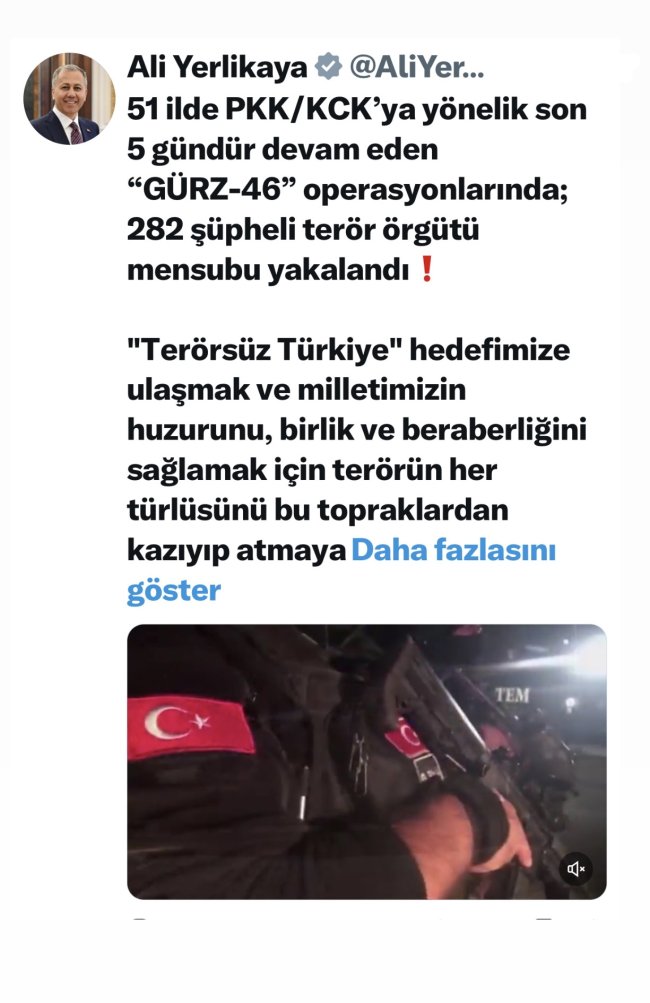Open the @AliYer... handle
650x1003 pixels.
[416, 67]
